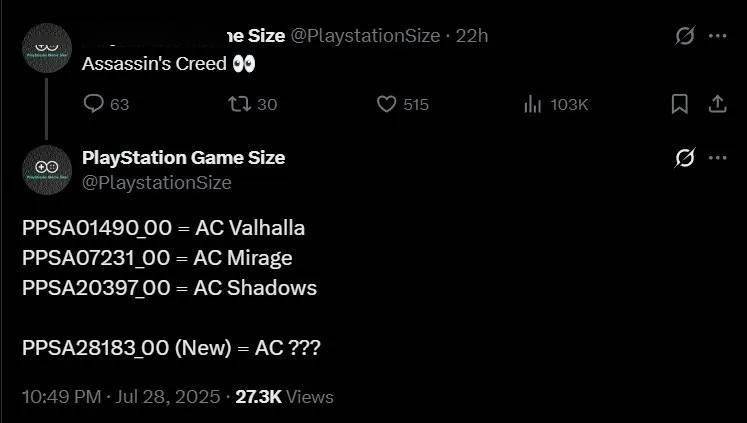
Task: Open the reply icon with 63 comments
Action: 93,104
